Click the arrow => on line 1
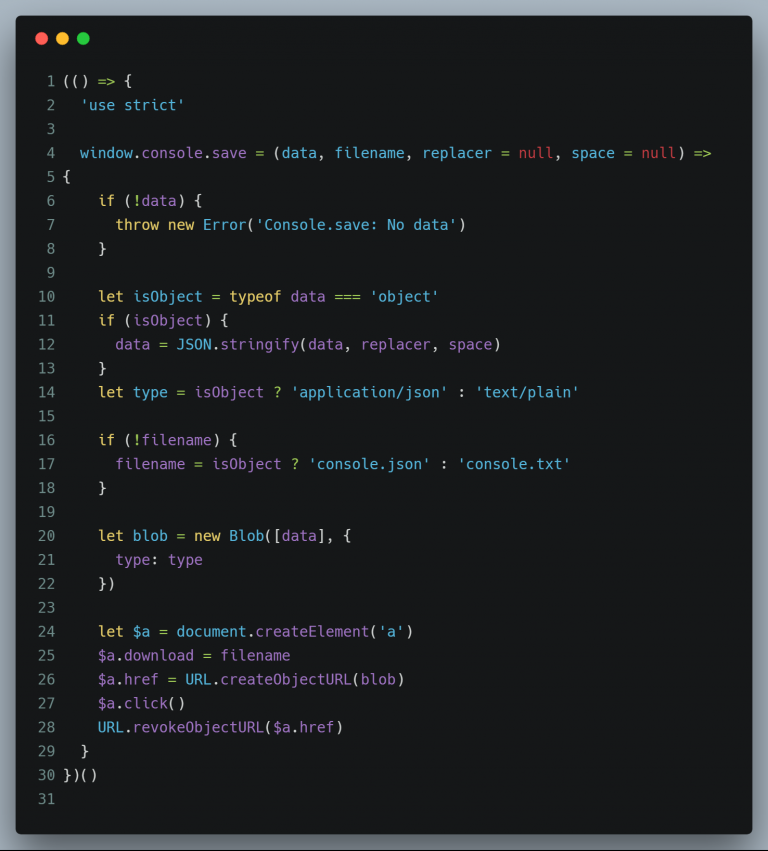Image resolution: width=768 pixels, height=851 pixels. point(106,81)
